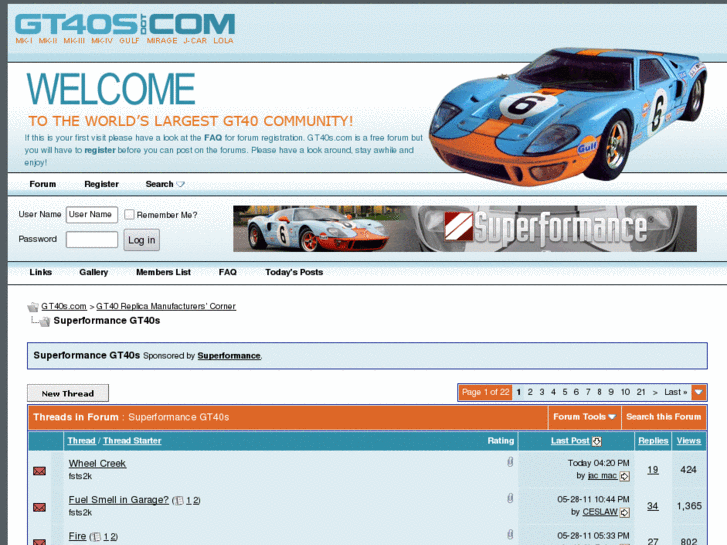Open the Register menu item

click(102, 184)
